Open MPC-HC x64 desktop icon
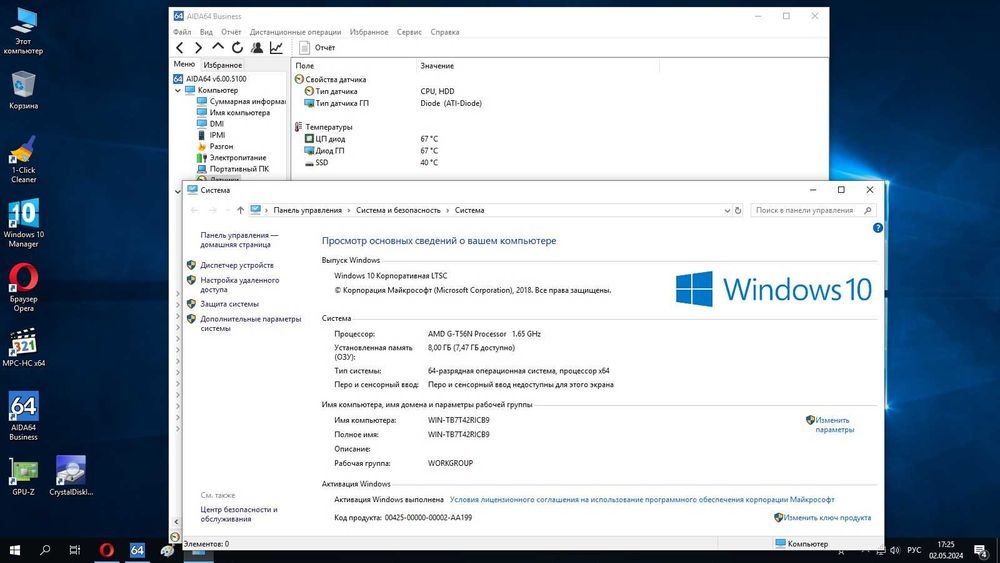This screenshot has height=563, width=1000. coord(24,347)
